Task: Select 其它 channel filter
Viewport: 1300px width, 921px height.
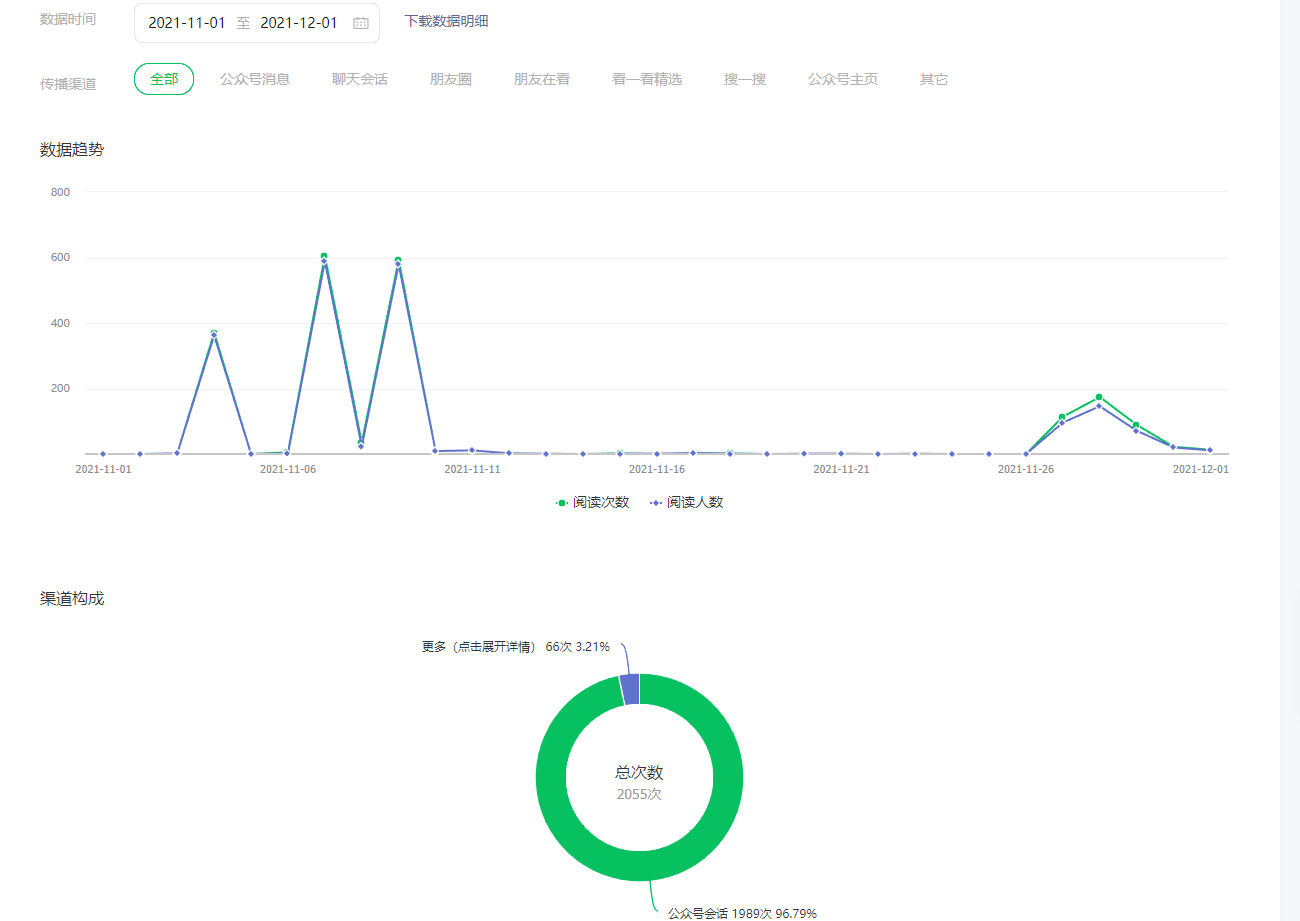Action: point(934,79)
